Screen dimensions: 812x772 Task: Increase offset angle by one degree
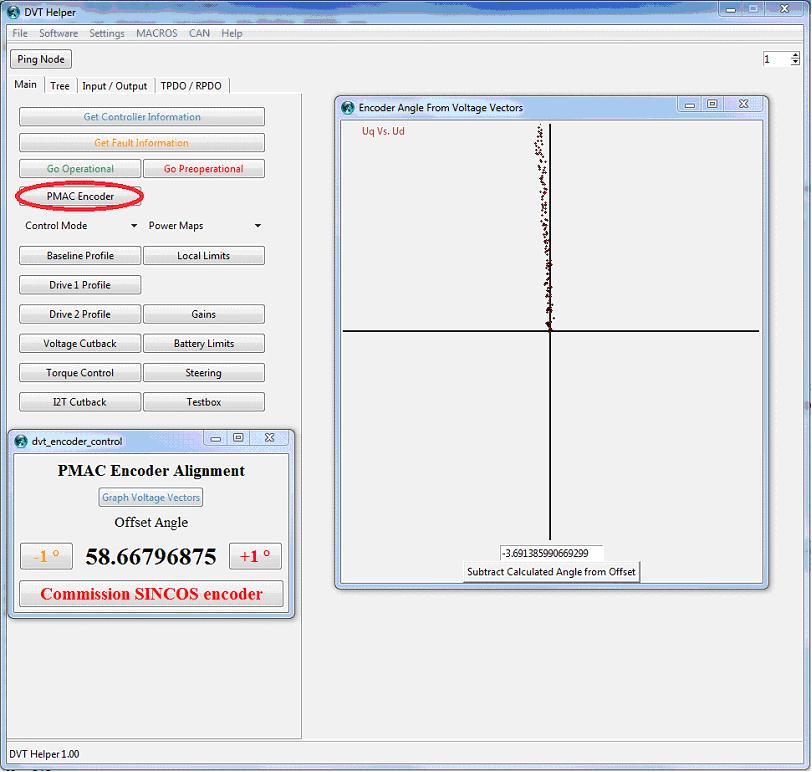click(x=255, y=557)
